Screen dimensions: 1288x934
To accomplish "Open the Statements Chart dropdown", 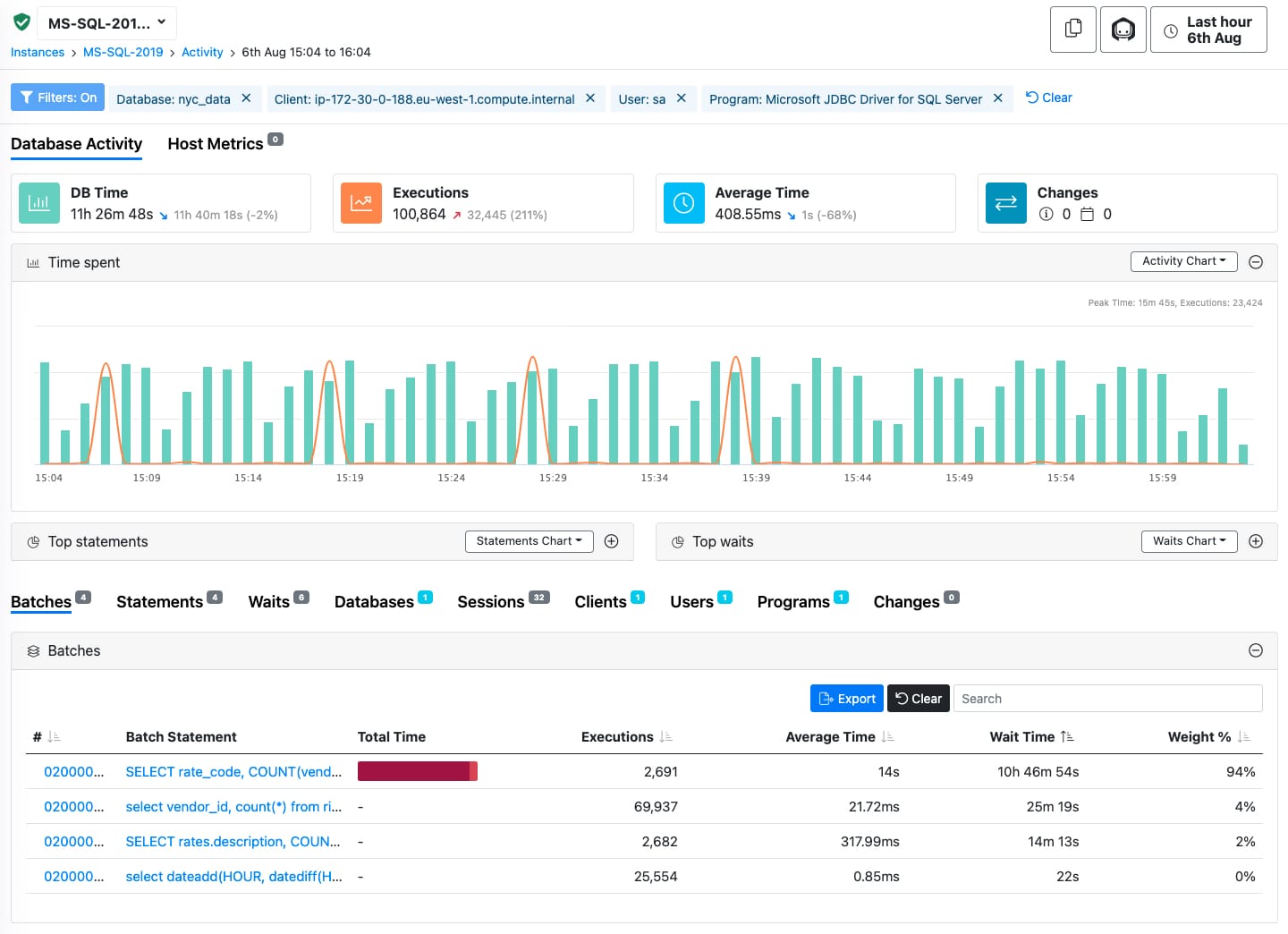I will point(529,541).
